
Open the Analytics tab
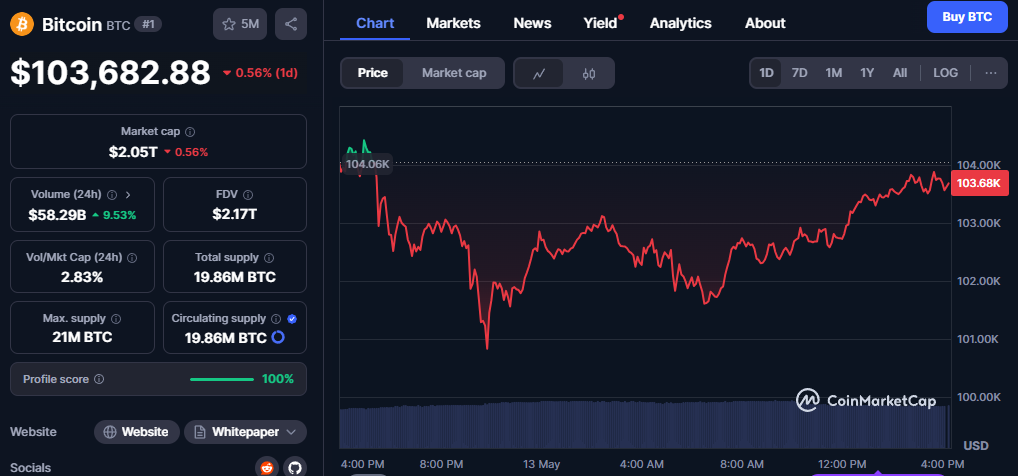[x=680, y=23]
